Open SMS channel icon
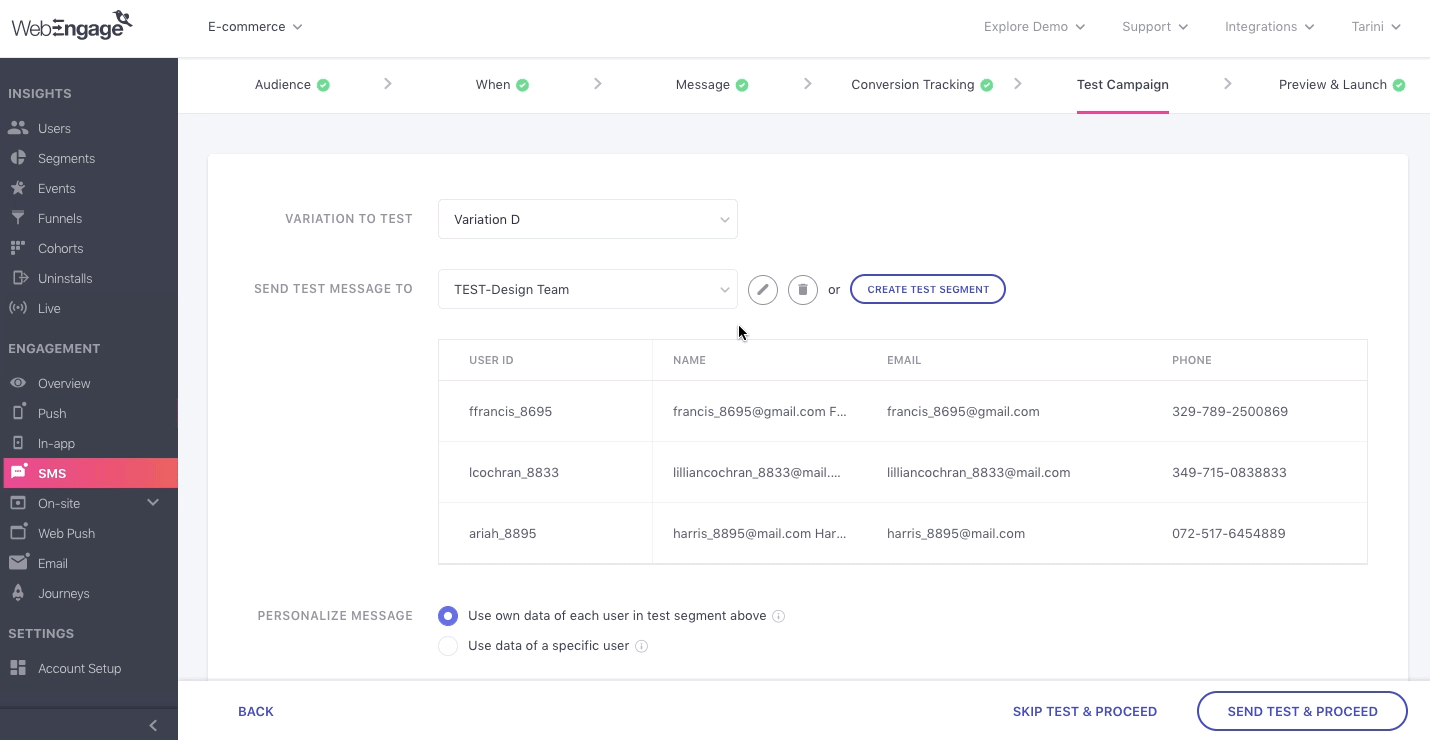This screenshot has height=740, width=1430. 18,472
